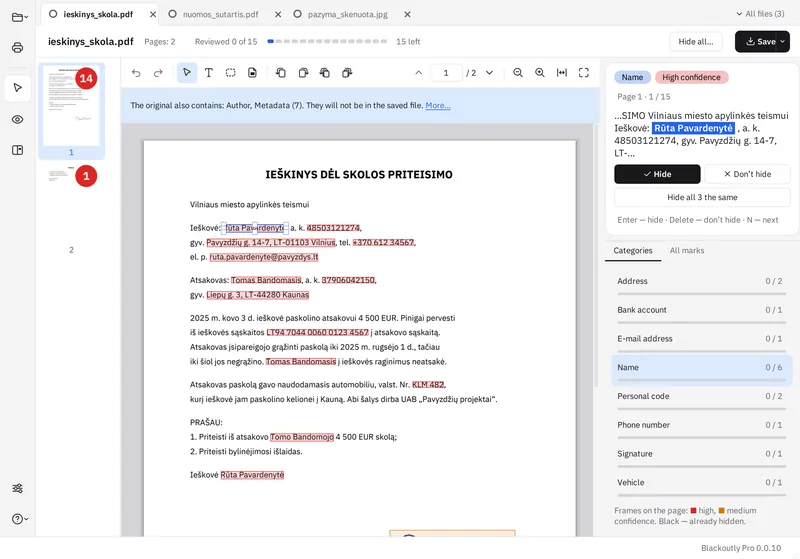Screen dimensions: 800x559
Task: Select the Phone number category row
Action: click(x=702, y=426)
